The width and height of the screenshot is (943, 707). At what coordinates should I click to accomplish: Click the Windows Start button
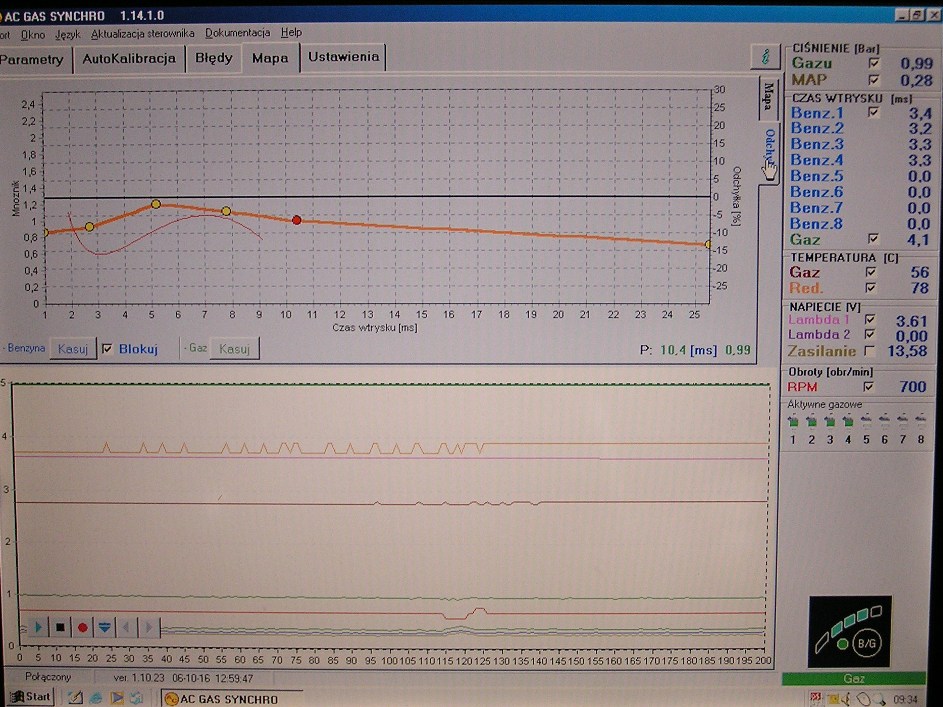point(30,697)
